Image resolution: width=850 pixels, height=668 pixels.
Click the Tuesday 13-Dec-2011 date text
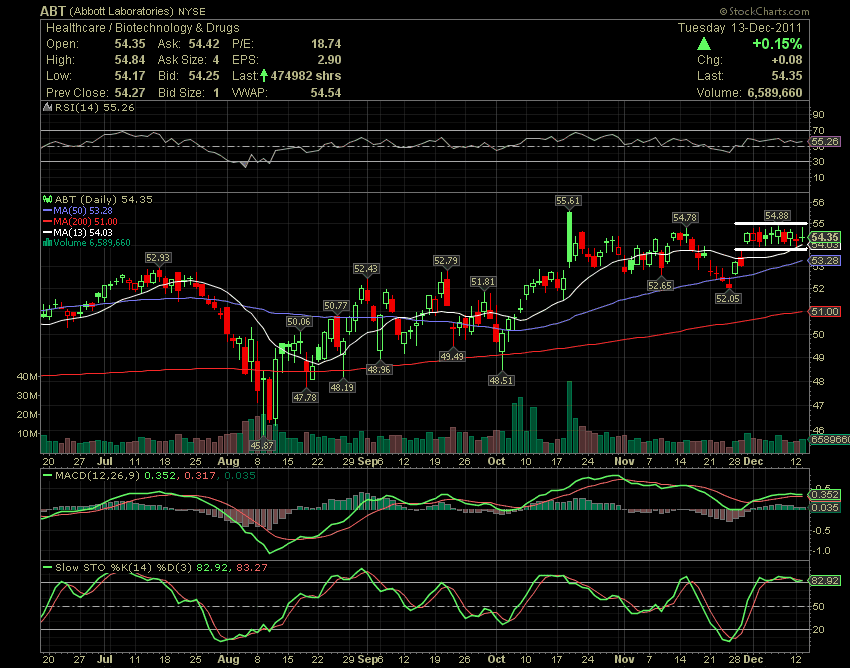pos(739,28)
